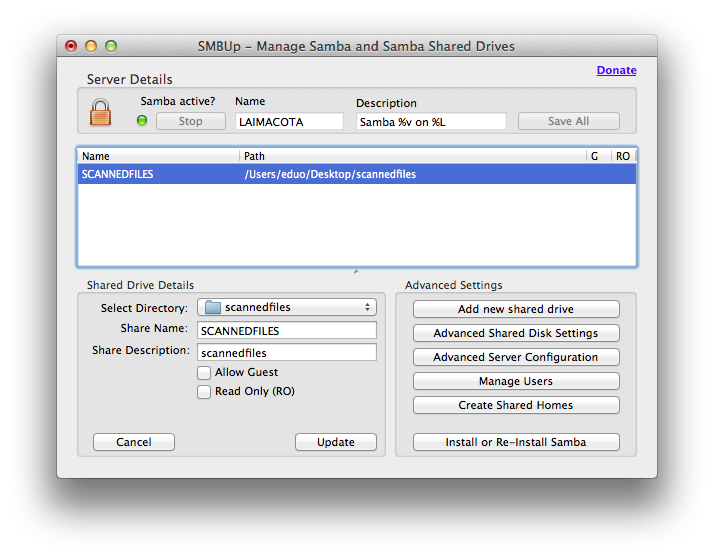The image size is (714, 557).
Task: Sort shares by Path column header
Action: point(413,156)
